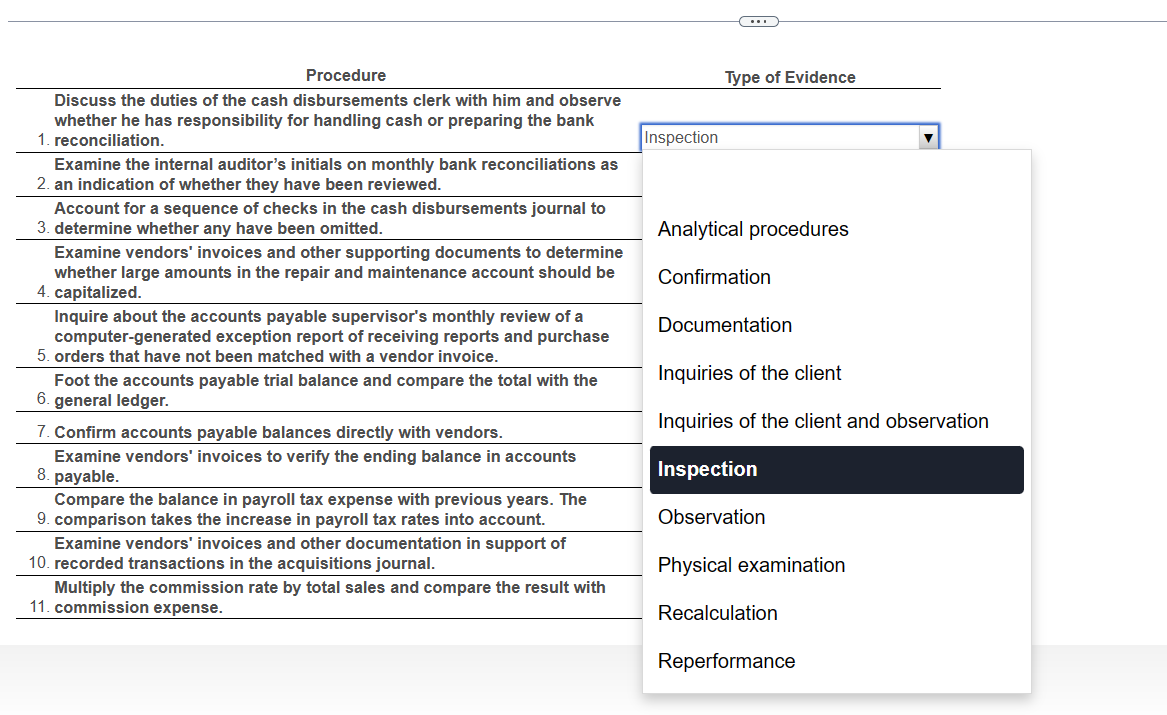This screenshot has width=1167, height=715.
Task: Select Inquiries of the client option
Action: coord(749,373)
